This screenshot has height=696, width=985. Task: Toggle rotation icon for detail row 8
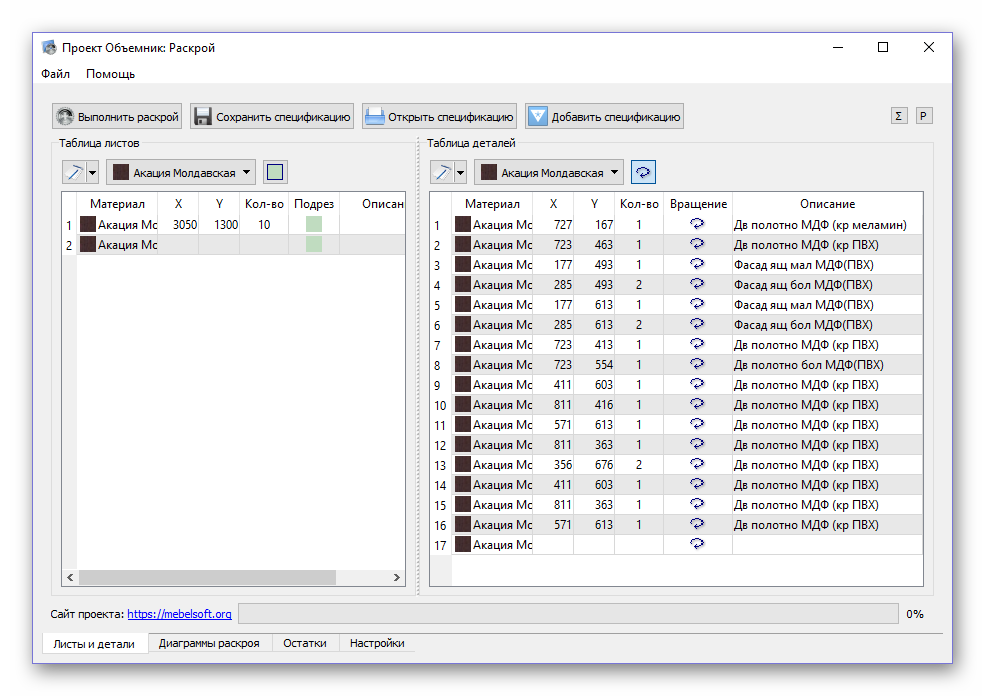click(697, 364)
